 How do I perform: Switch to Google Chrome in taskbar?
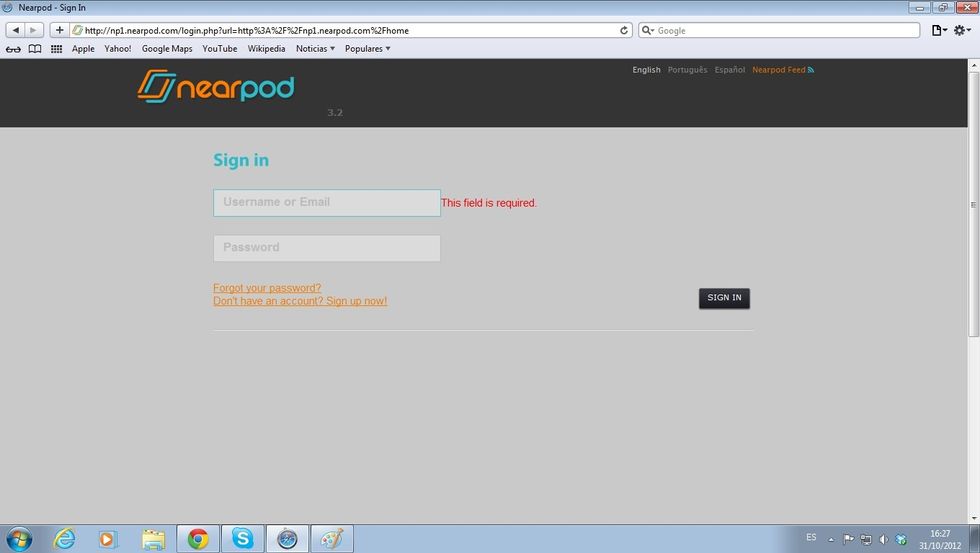click(x=198, y=539)
